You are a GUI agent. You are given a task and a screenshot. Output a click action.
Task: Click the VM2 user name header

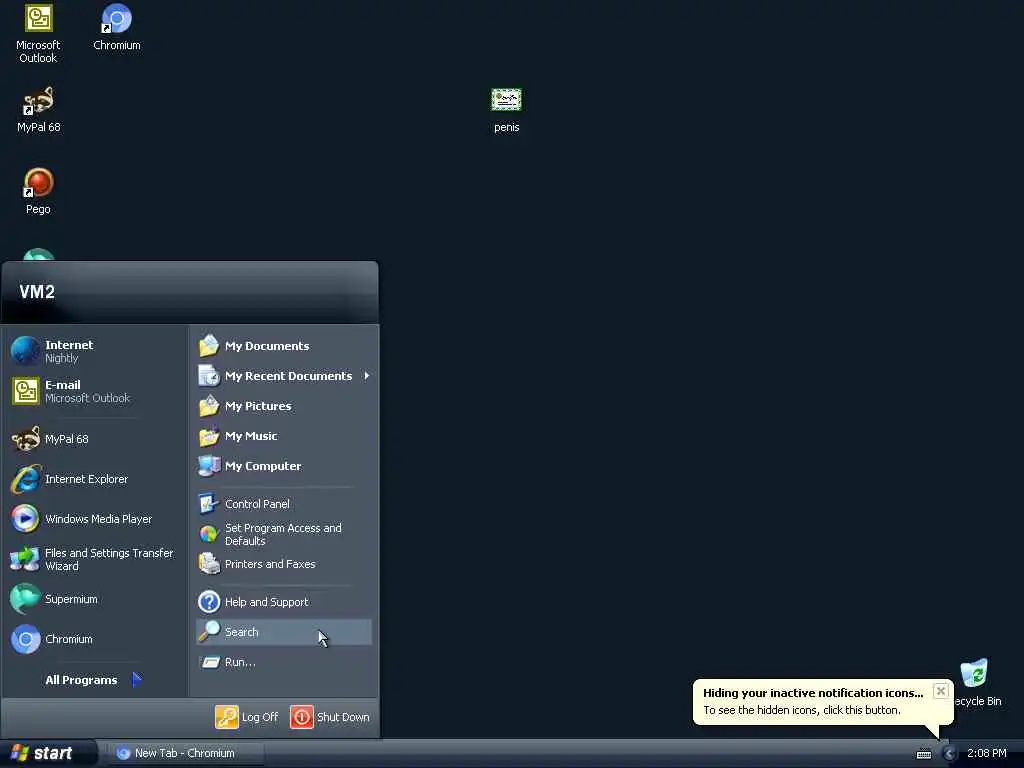tap(37, 292)
